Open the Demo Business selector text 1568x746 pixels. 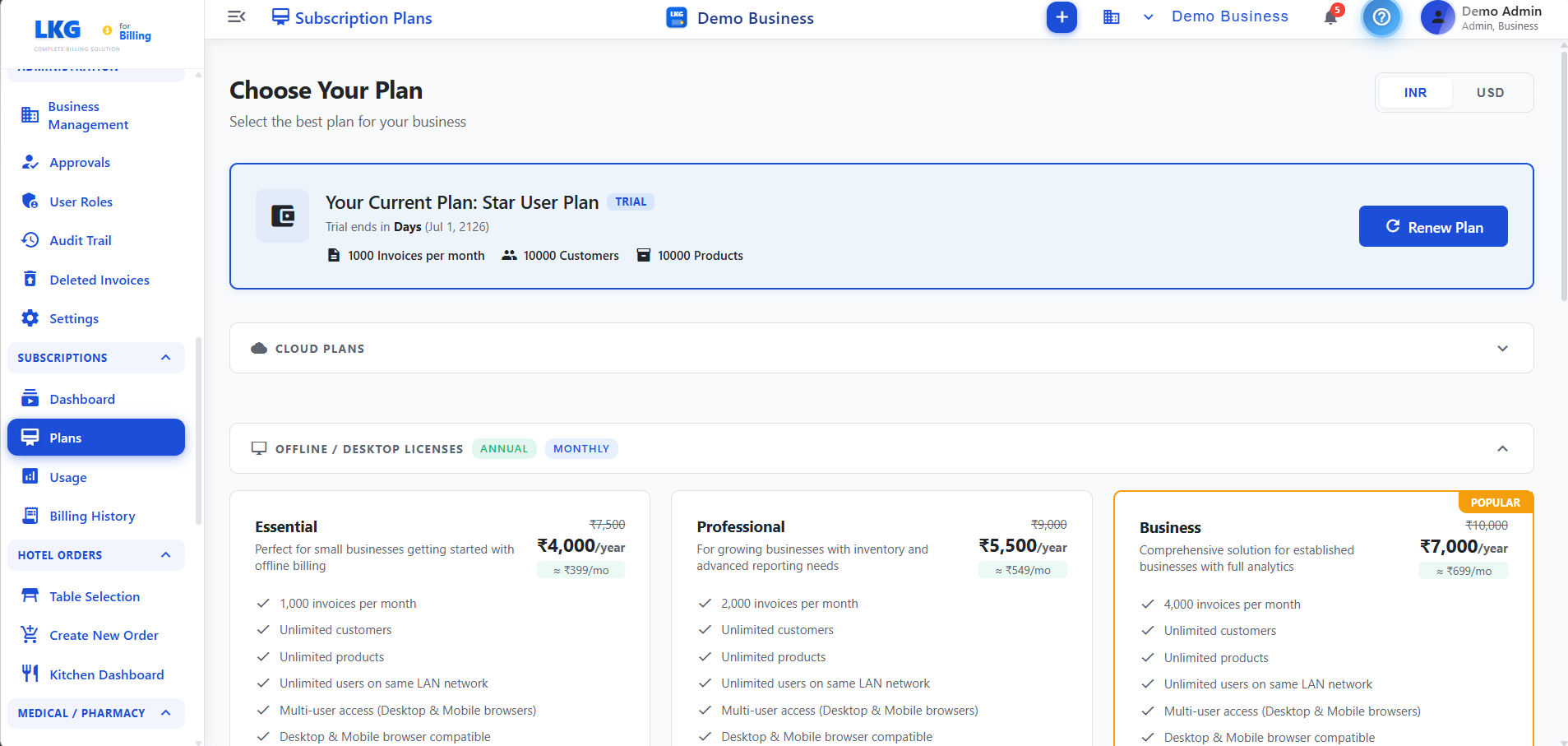[1229, 16]
